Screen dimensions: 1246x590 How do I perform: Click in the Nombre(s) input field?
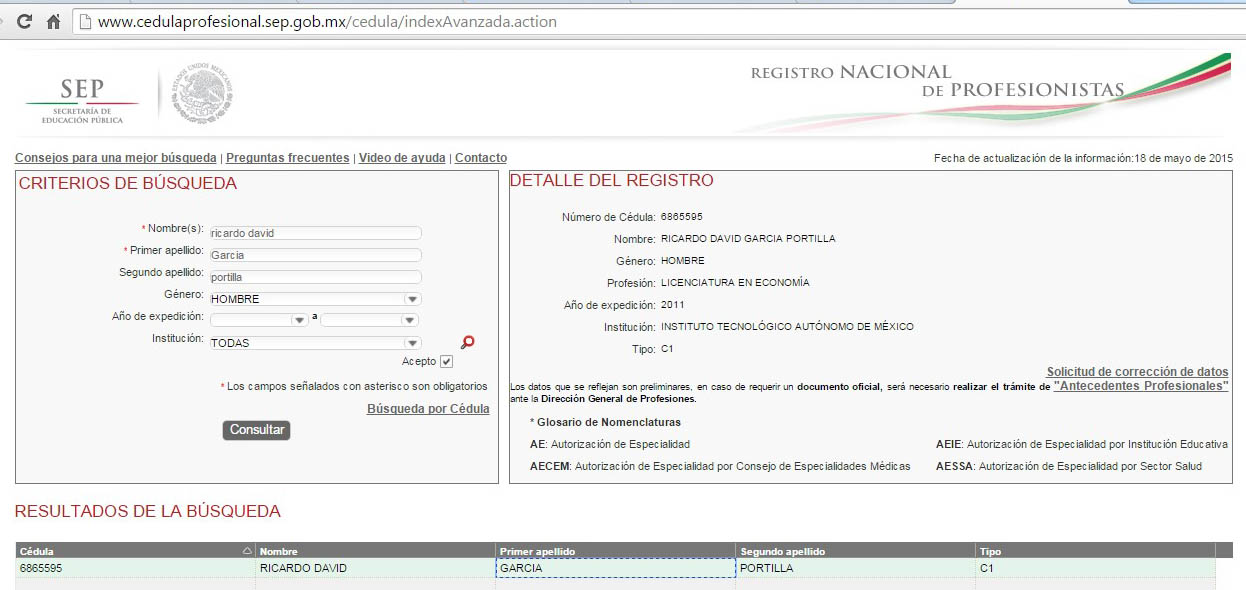(x=315, y=233)
